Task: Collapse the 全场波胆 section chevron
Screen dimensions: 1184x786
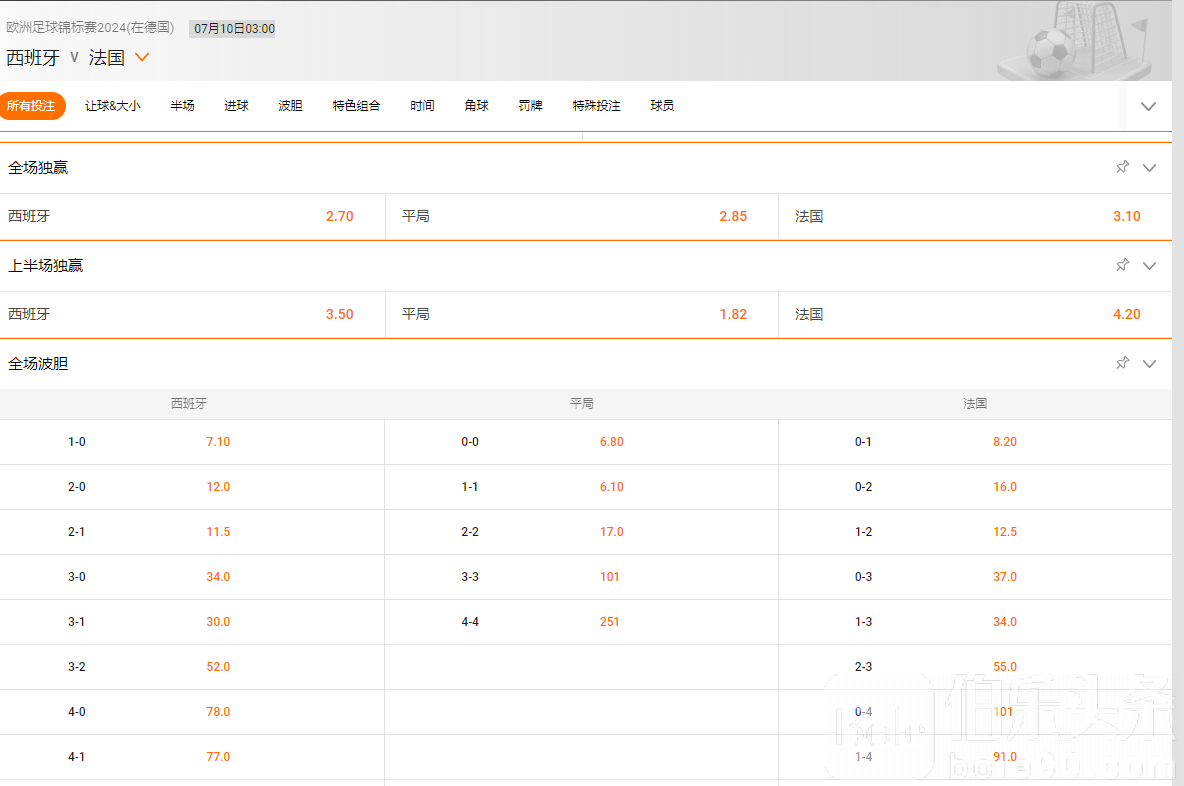Action: click(x=1149, y=364)
